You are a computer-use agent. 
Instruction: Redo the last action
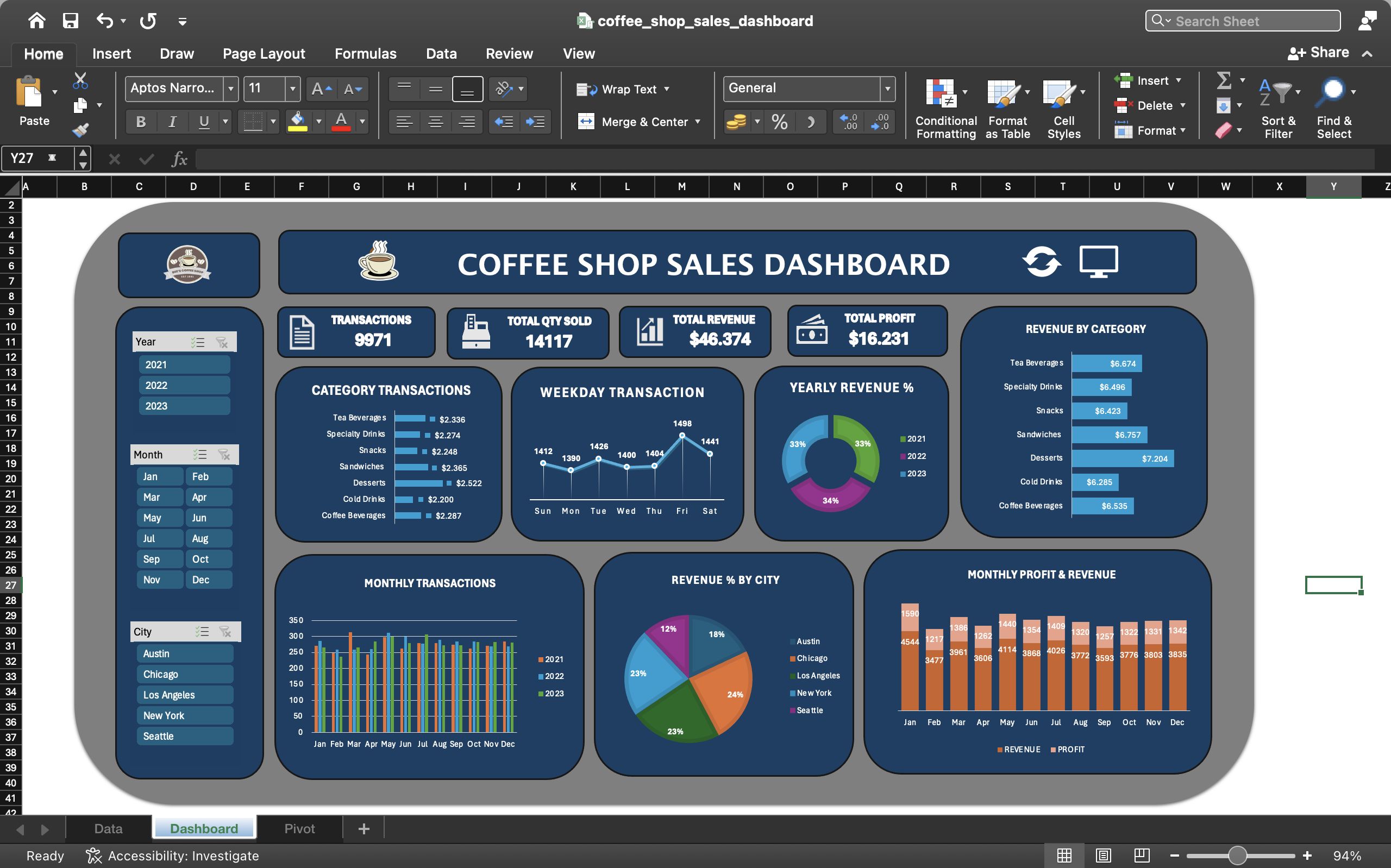[x=148, y=21]
